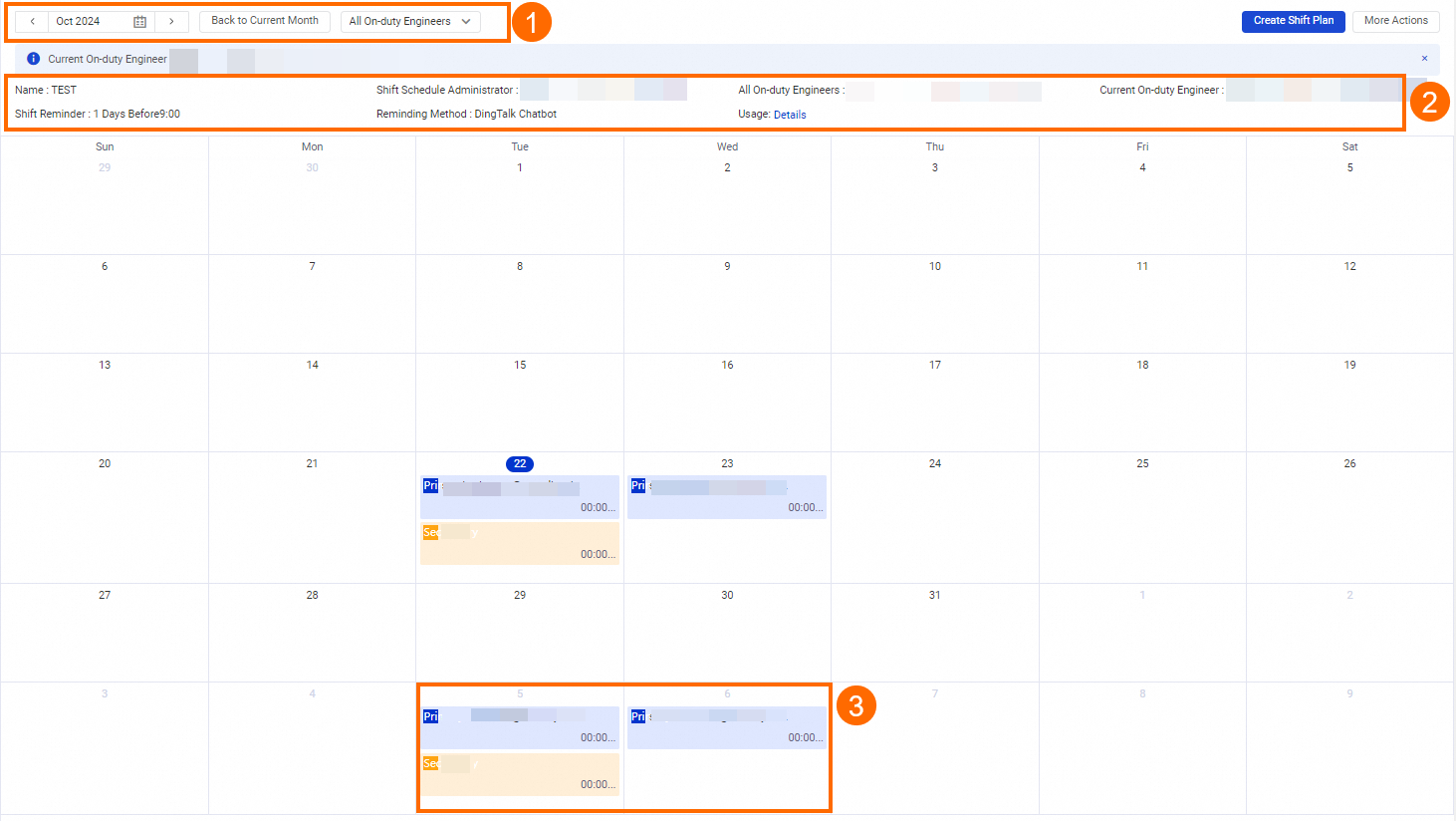This screenshot has width=1456, height=821.
Task: Click the Sat column header
Action: click(x=1349, y=146)
